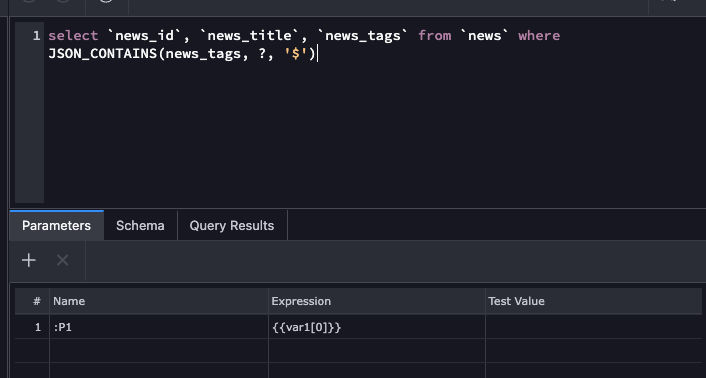Click the 'from' keyword in query
The image size is (706, 378).
(434, 36)
